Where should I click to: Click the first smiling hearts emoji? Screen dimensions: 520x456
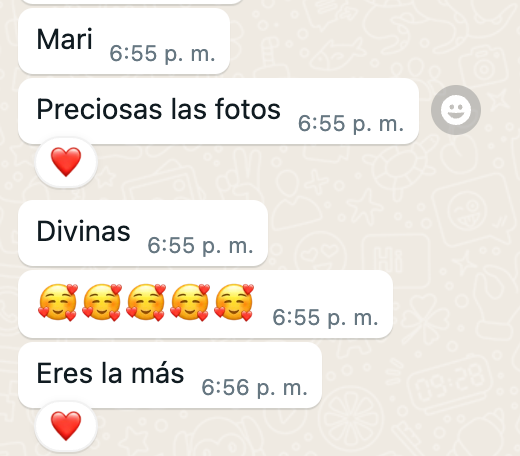[x=58, y=302]
